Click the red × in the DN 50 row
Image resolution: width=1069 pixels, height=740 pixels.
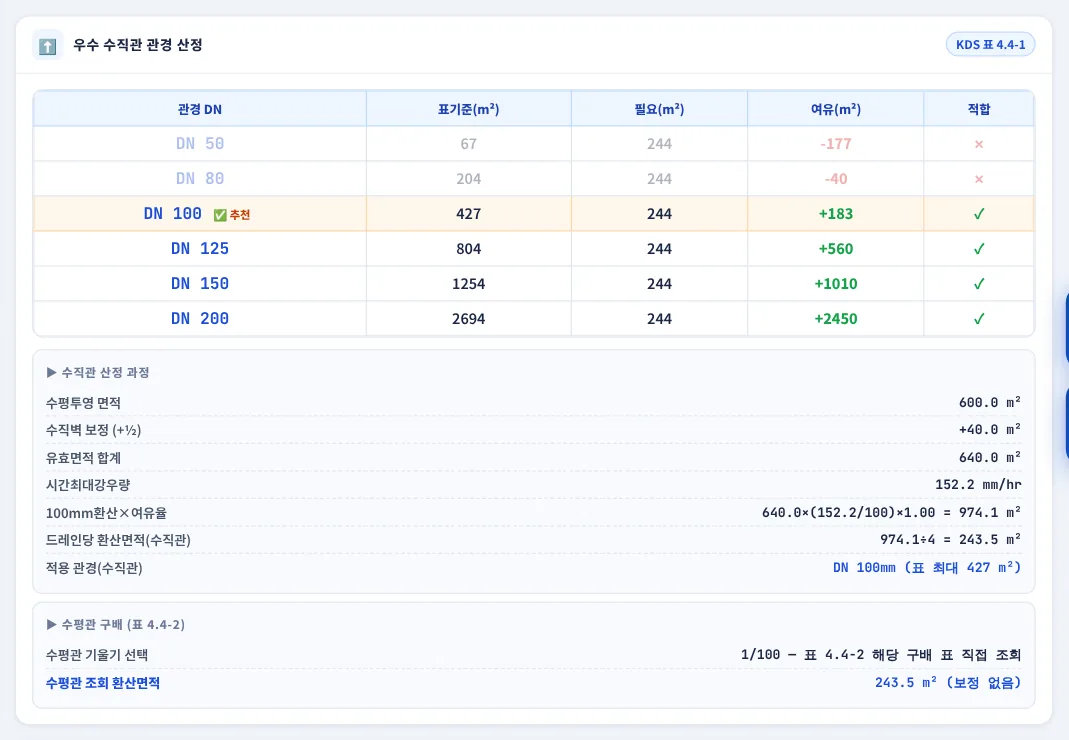tap(978, 144)
